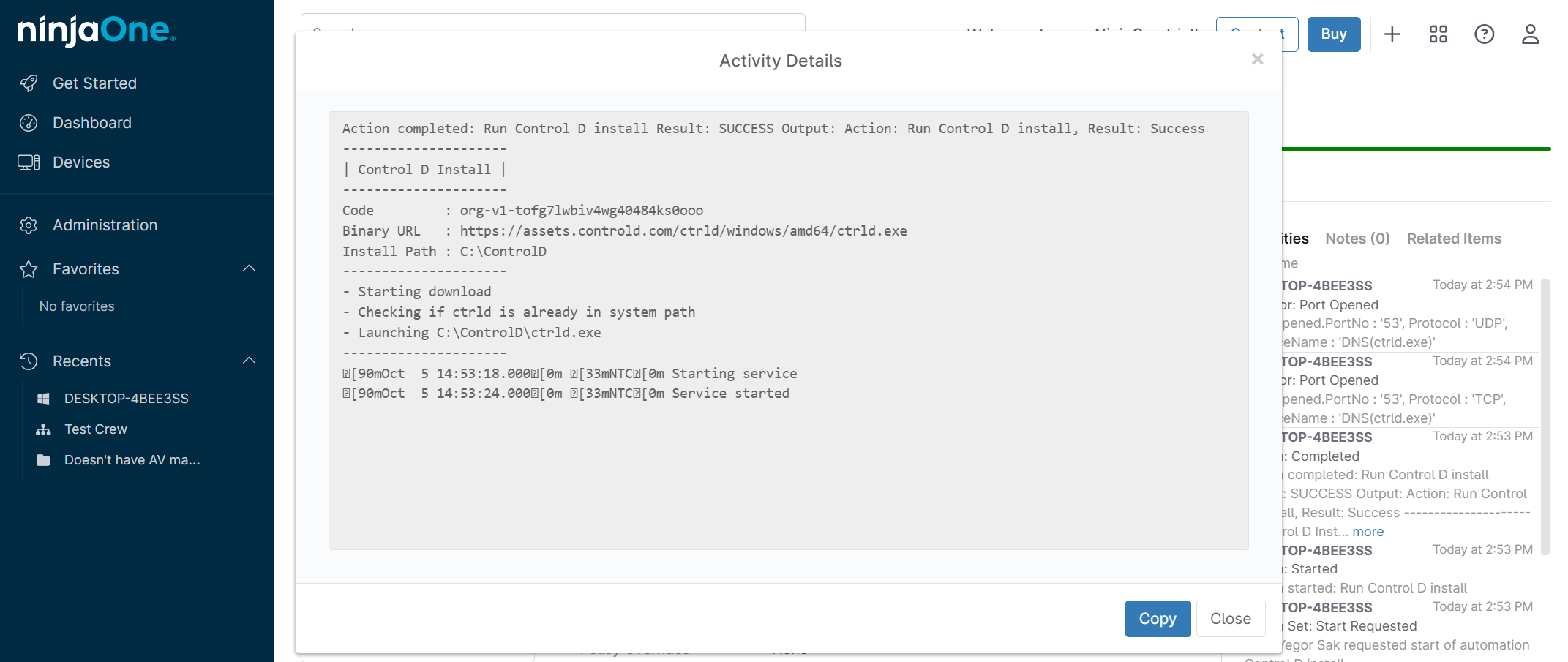Image resolution: width=1568 pixels, height=662 pixels.
Task: Click the Buy button
Action: [1334, 34]
